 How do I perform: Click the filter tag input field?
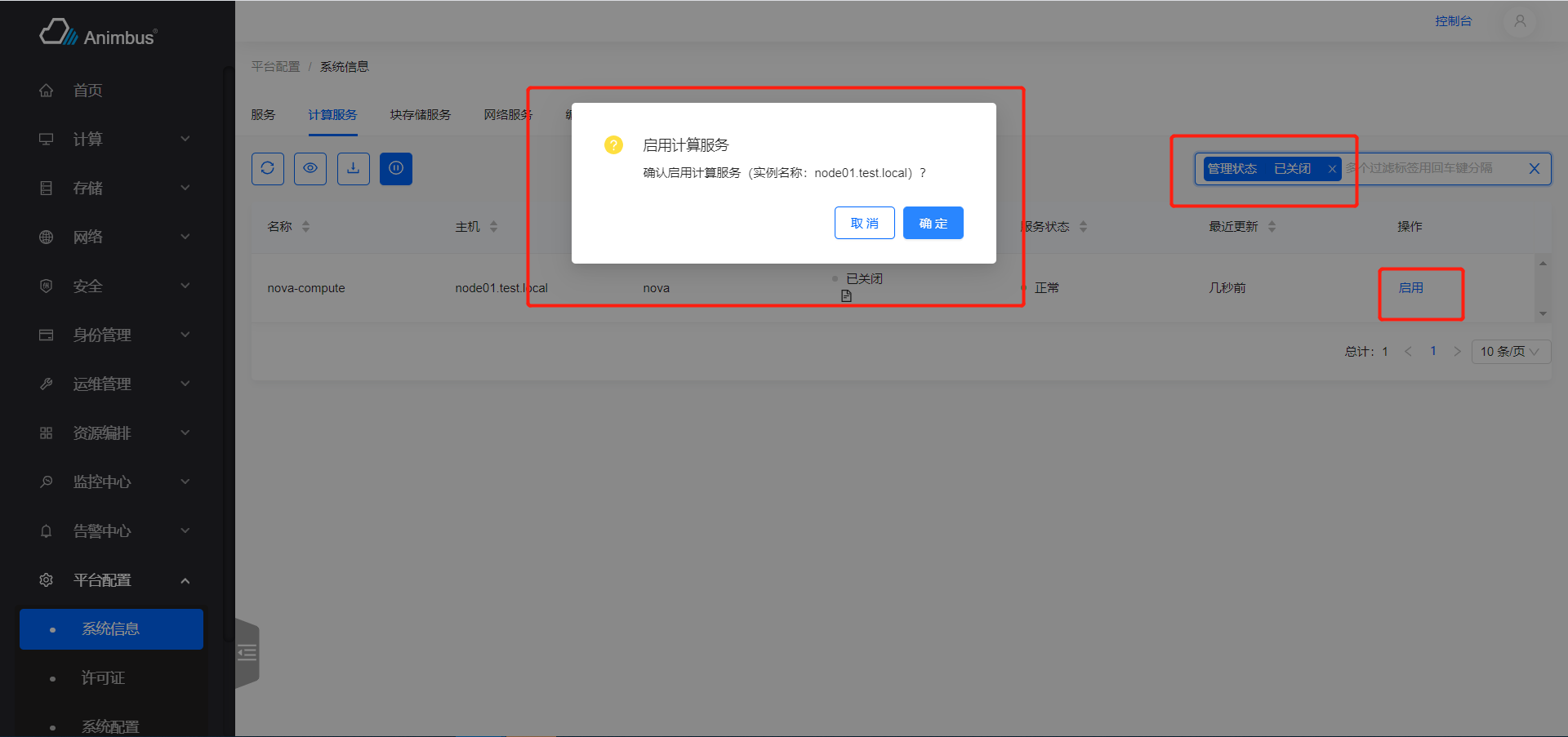1429,169
